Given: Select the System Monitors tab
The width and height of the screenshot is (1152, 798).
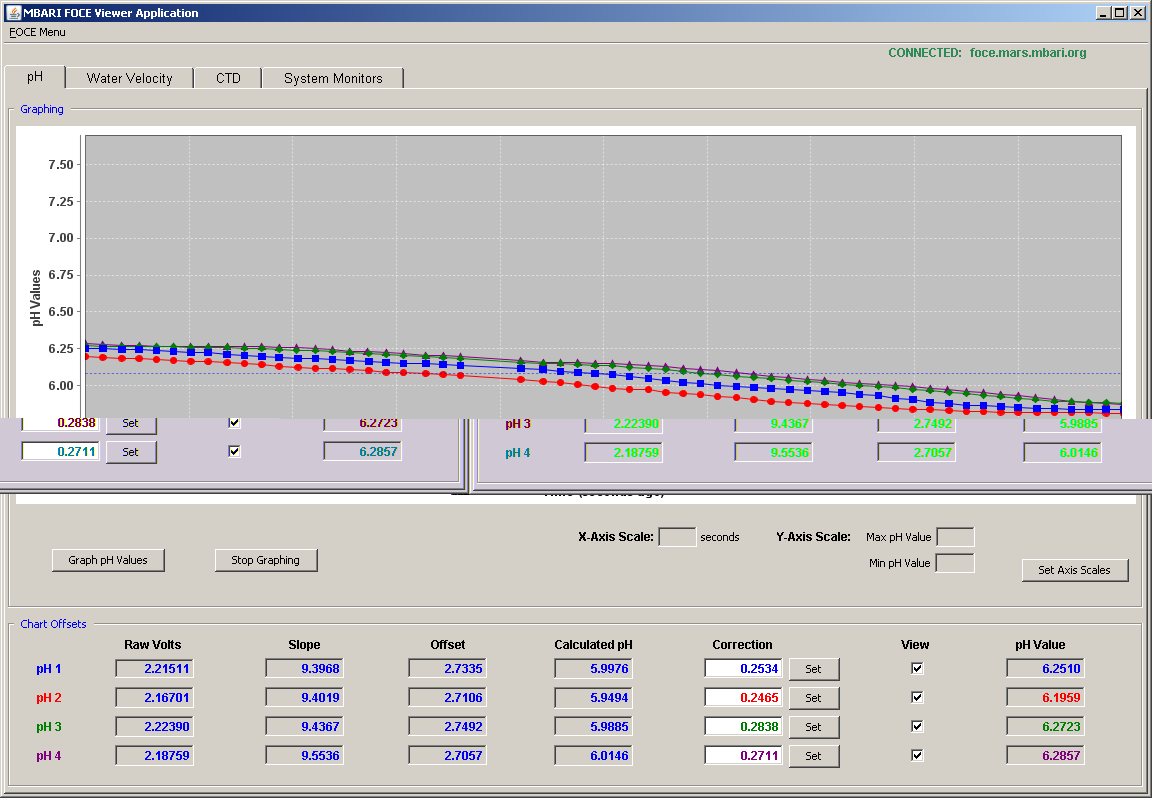Looking at the screenshot, I should click(333, 79).
